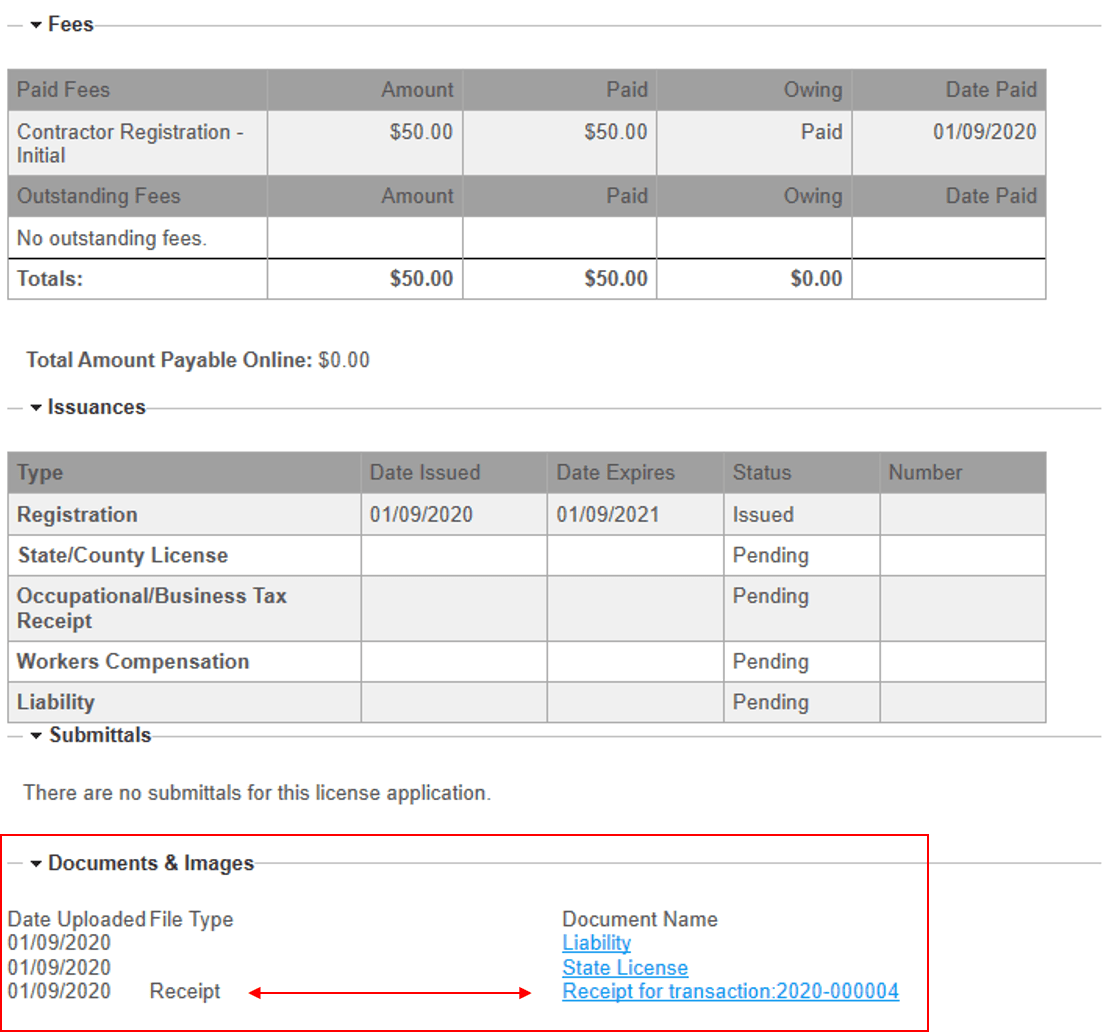1117x1032 pixels.
Task: Collapse the Fees section triangle
Action: [36, 25]
